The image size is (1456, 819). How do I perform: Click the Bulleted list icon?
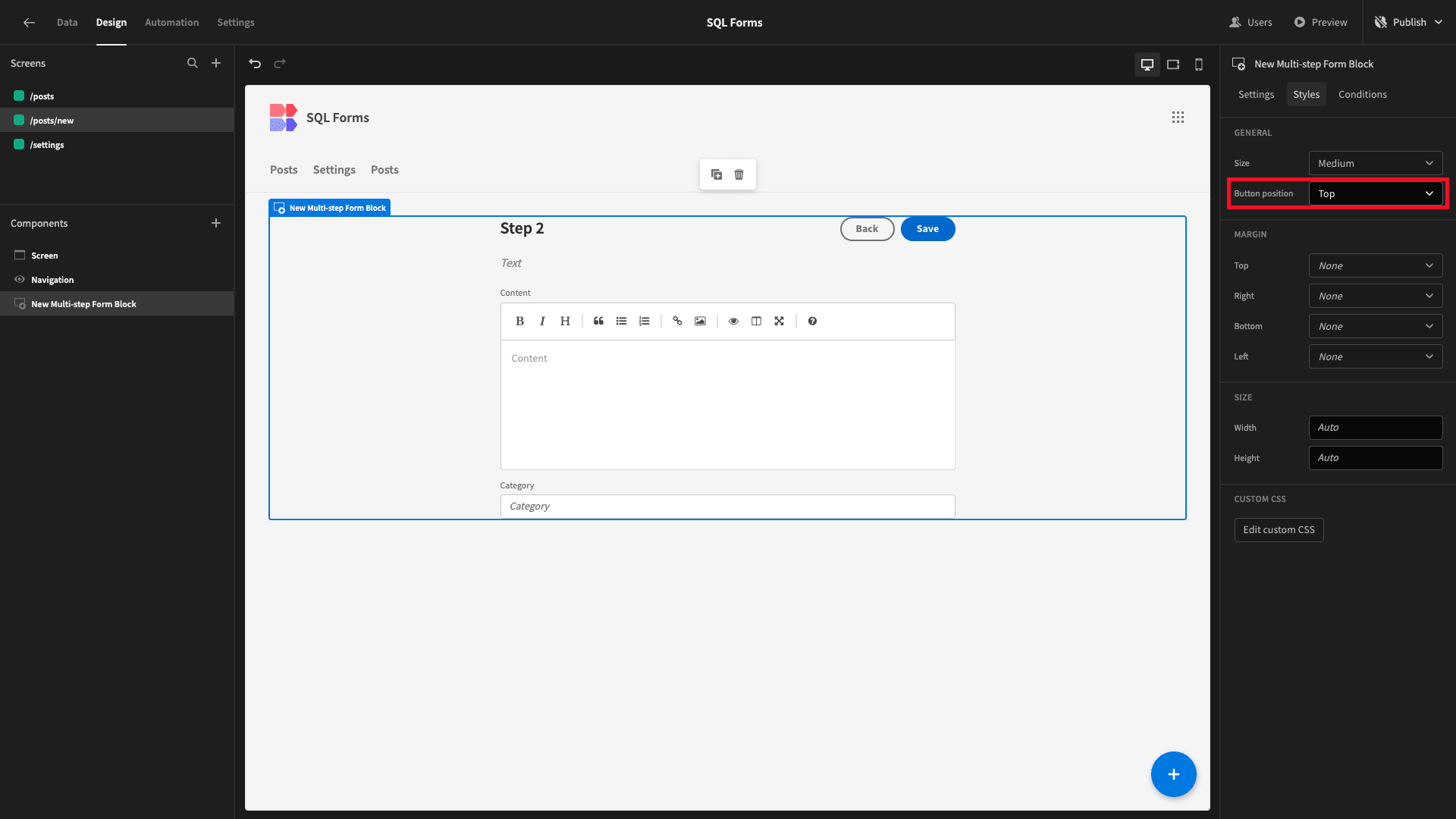click(x=622, y=320)
